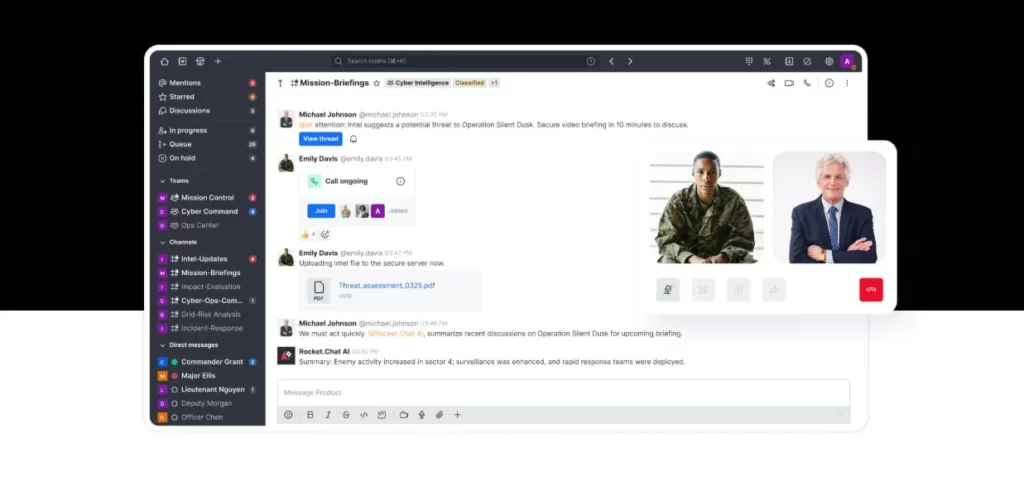Open the Queue list in sidebar
The width and height of the screenshot is (1024, 477).
click(x=207, y=144)
